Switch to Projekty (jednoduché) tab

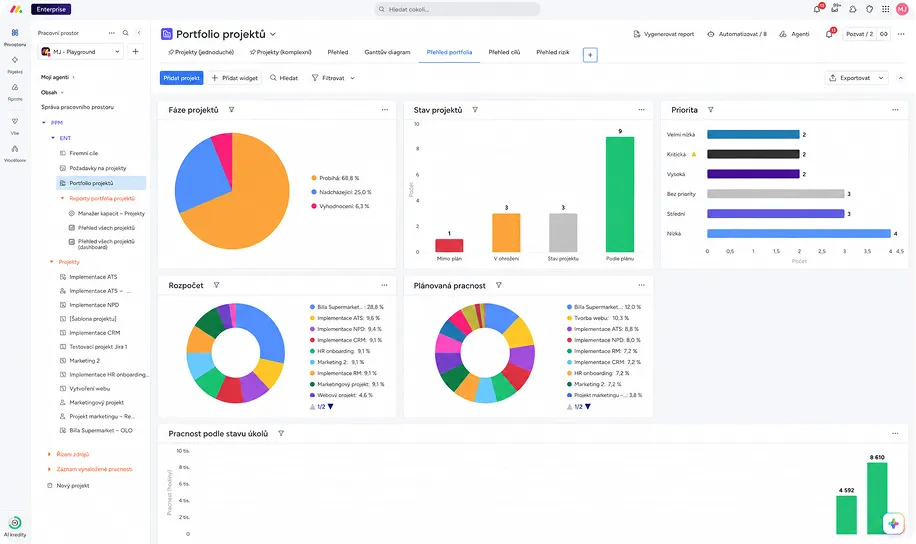(x=201, y=52)
